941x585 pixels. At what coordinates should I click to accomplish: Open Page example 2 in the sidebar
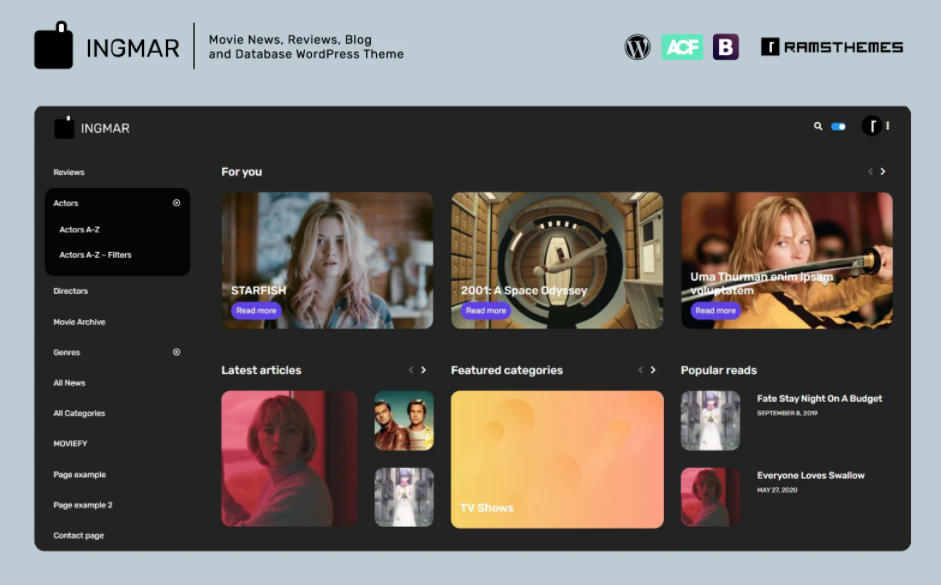pyautogui.click(x=83, y=505)
